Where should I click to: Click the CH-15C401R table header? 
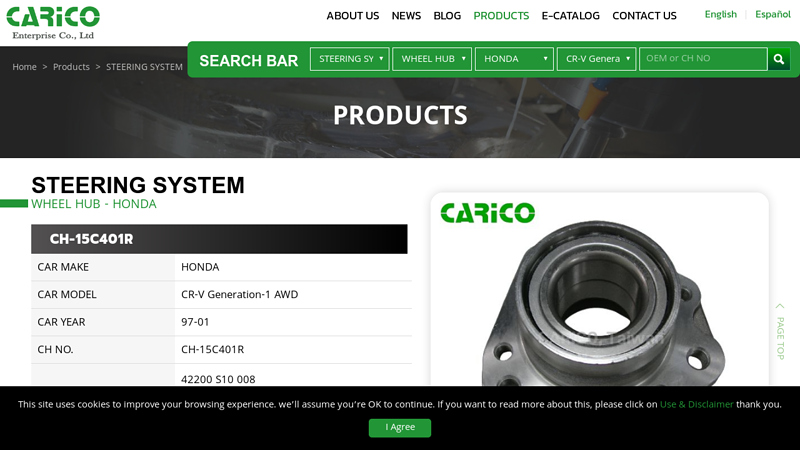219,239
